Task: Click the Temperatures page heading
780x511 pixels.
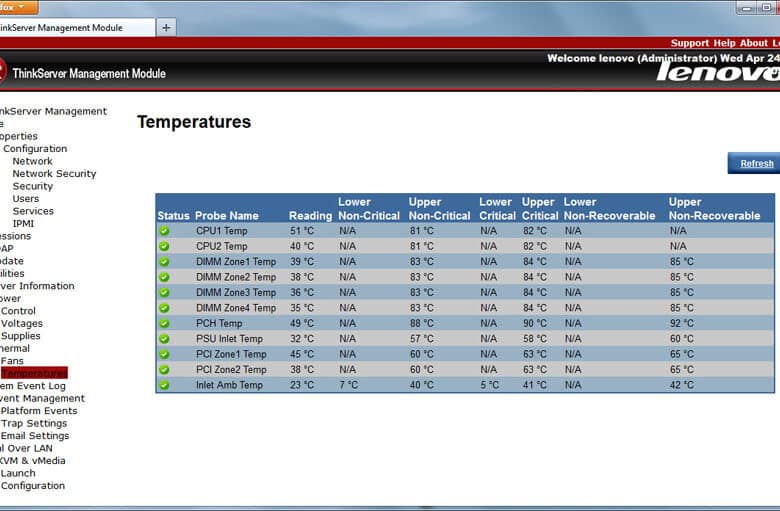Action: (x=194, y=122)
